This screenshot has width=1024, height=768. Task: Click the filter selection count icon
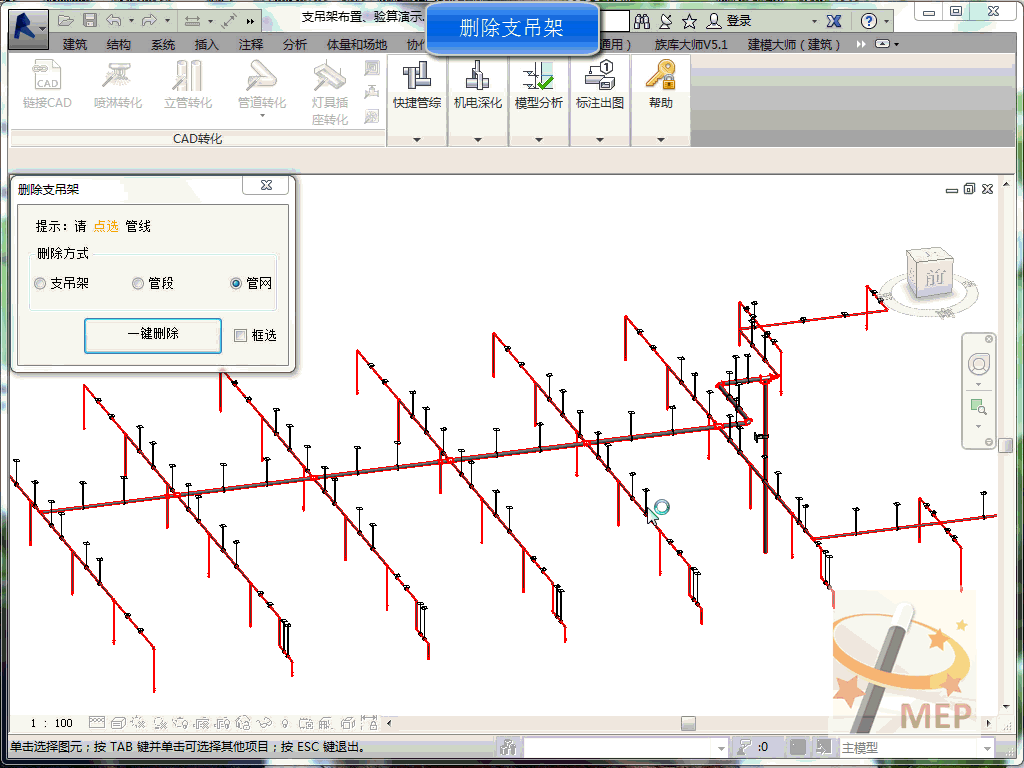tap(744, 746)
